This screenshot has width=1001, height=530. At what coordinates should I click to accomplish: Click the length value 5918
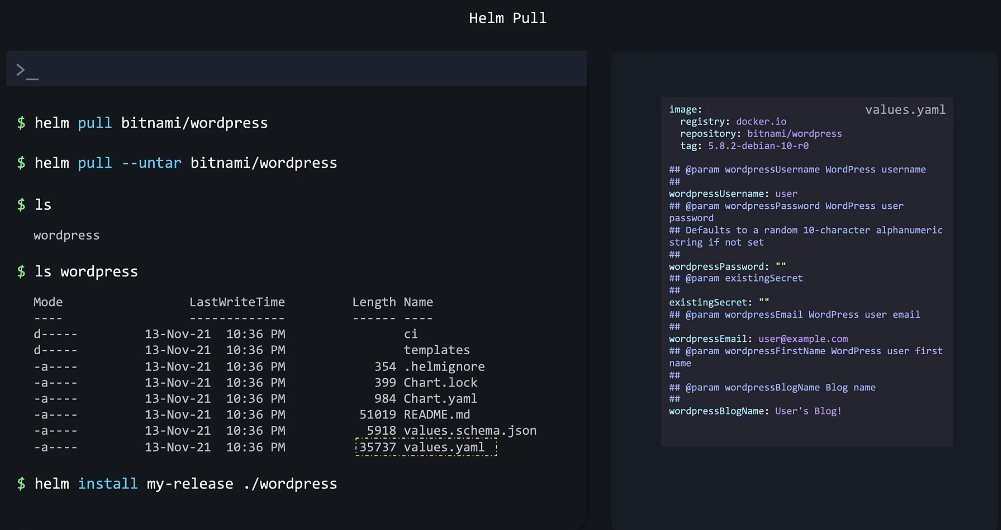[381, 430]
